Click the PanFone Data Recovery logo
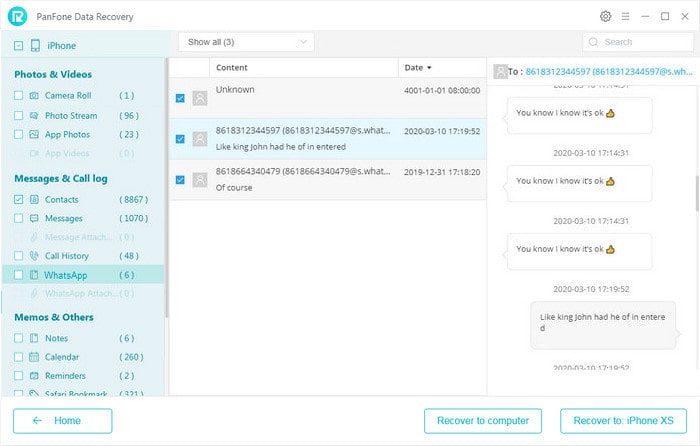This screenshot has height=446, width=700. 17,17
